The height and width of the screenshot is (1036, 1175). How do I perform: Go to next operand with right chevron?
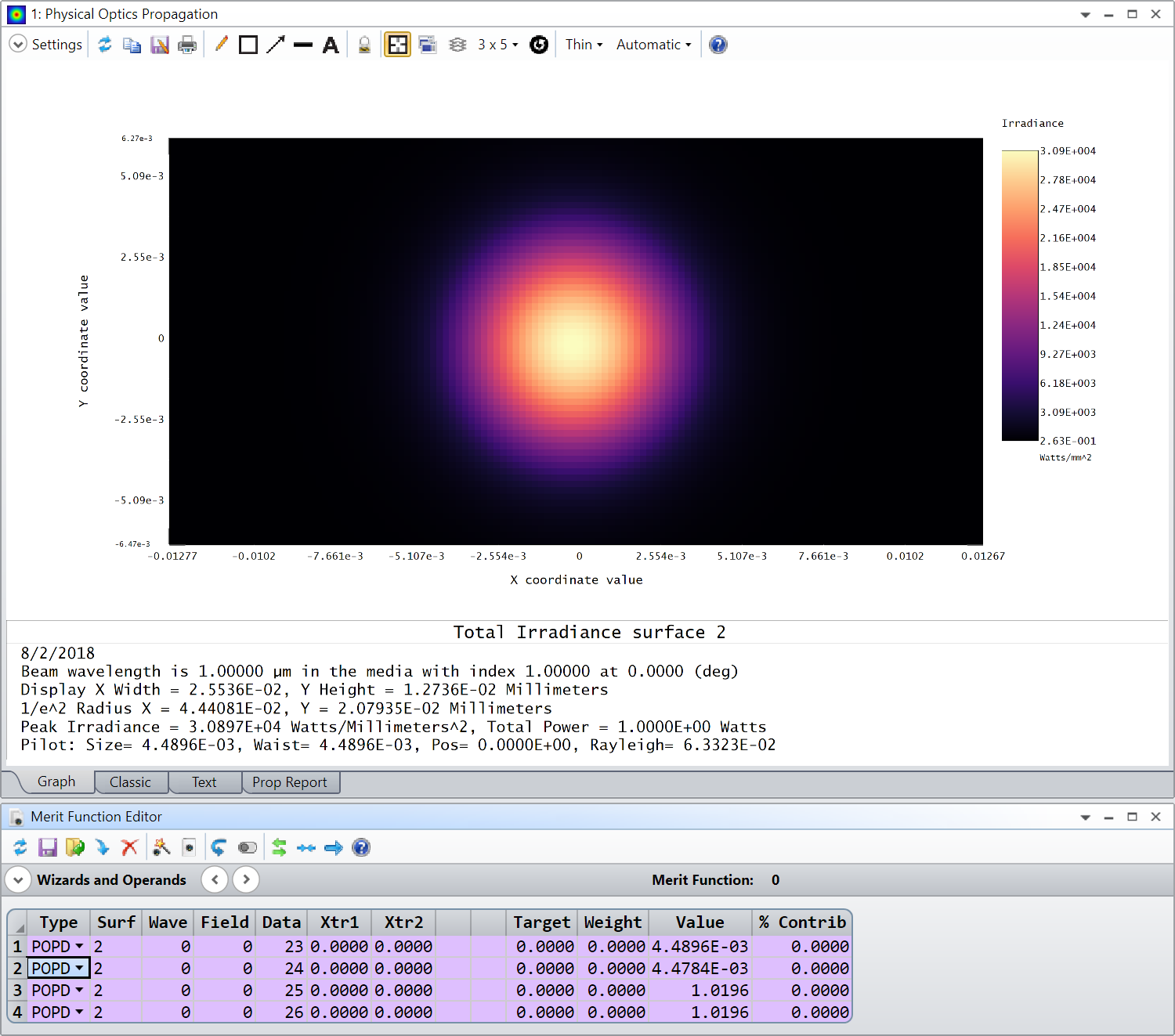click(x=246, y=879)
